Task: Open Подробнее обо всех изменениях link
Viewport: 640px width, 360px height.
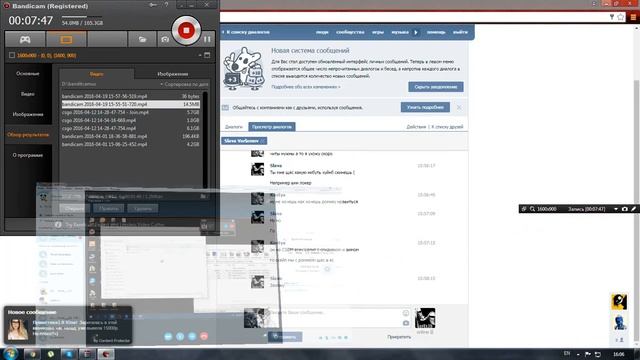Action: (306, 87)
